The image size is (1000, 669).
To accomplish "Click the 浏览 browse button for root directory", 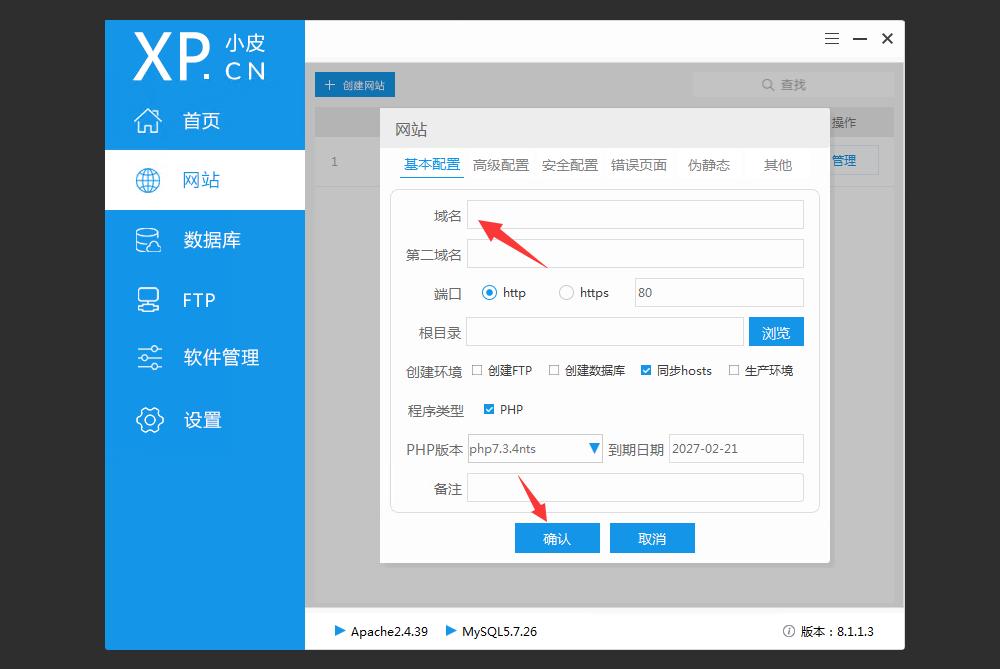I will (x=775, y=331).
